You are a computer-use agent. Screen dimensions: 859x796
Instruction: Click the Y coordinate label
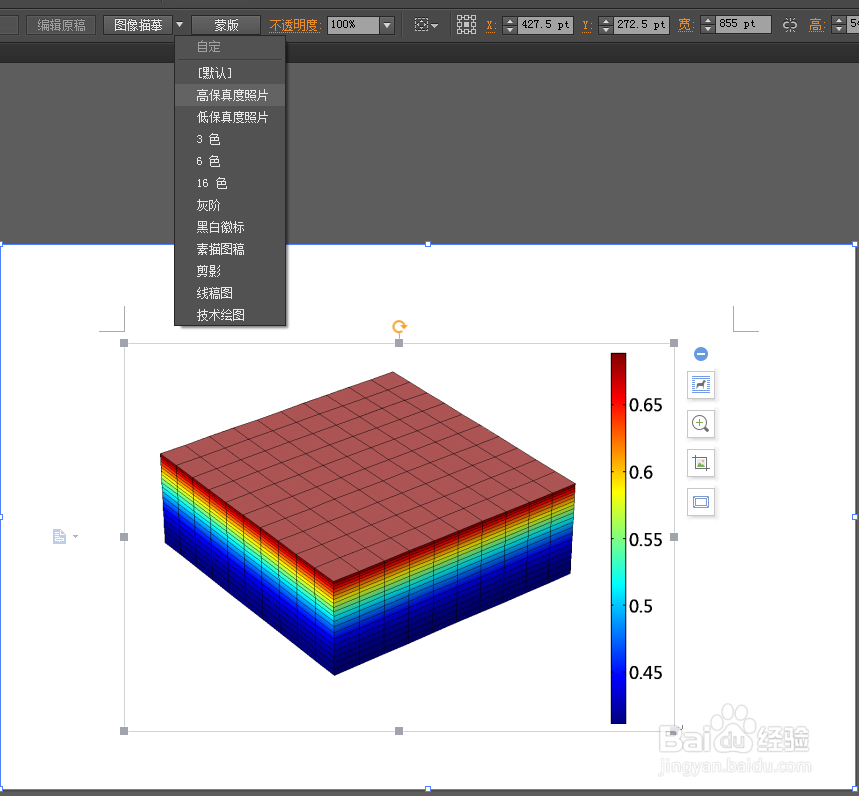click(x=587, y=25)
